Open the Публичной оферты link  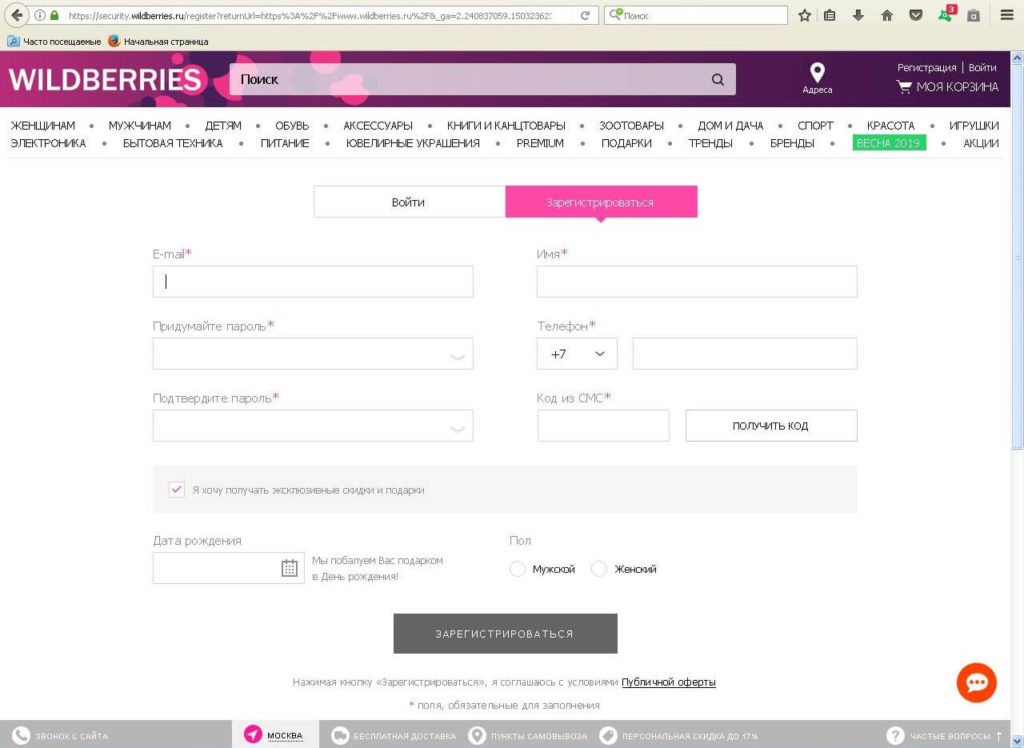tap(668, 682)
